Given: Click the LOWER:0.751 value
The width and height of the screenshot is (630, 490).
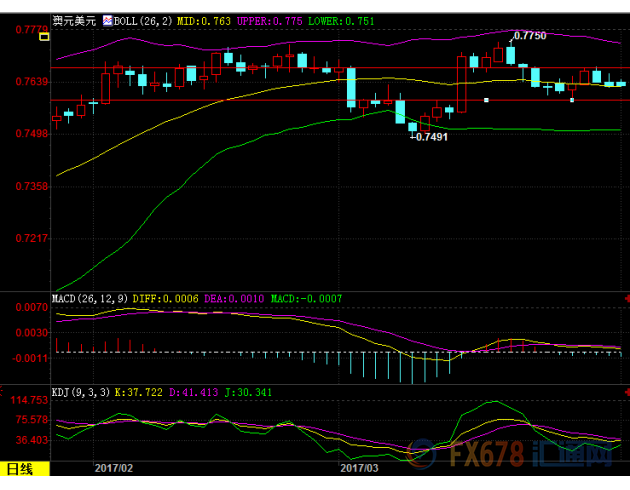Looking at the screenshot, I should [341, 21].
